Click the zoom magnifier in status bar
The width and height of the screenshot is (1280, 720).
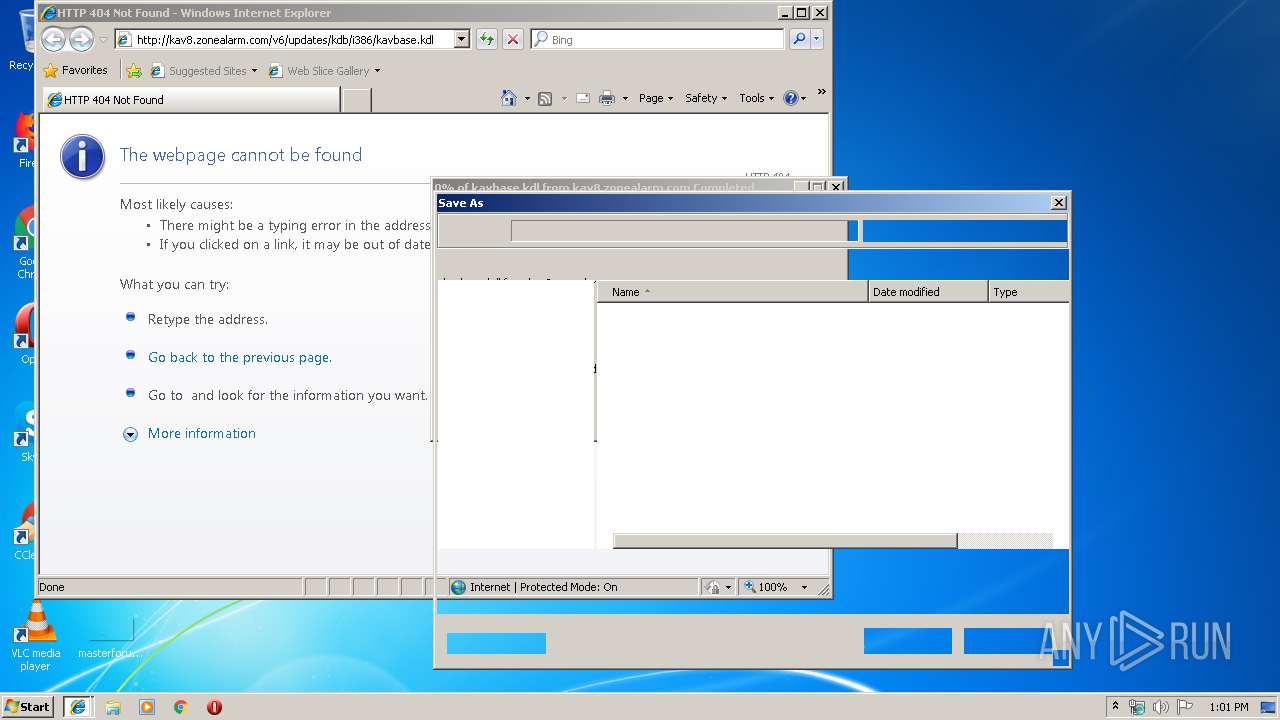pos(750,587)
